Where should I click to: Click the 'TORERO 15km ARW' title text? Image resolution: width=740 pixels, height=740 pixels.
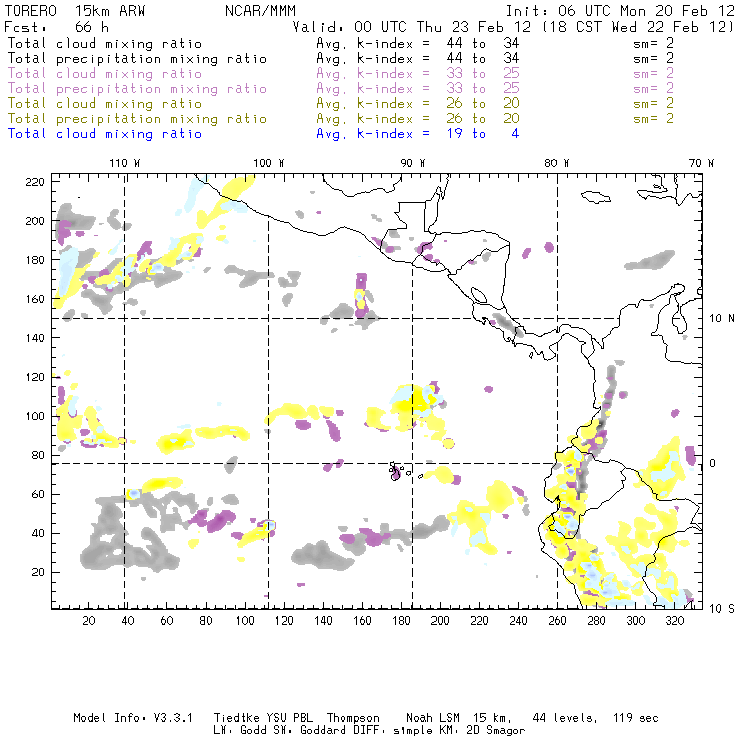(x=75, y=11)
